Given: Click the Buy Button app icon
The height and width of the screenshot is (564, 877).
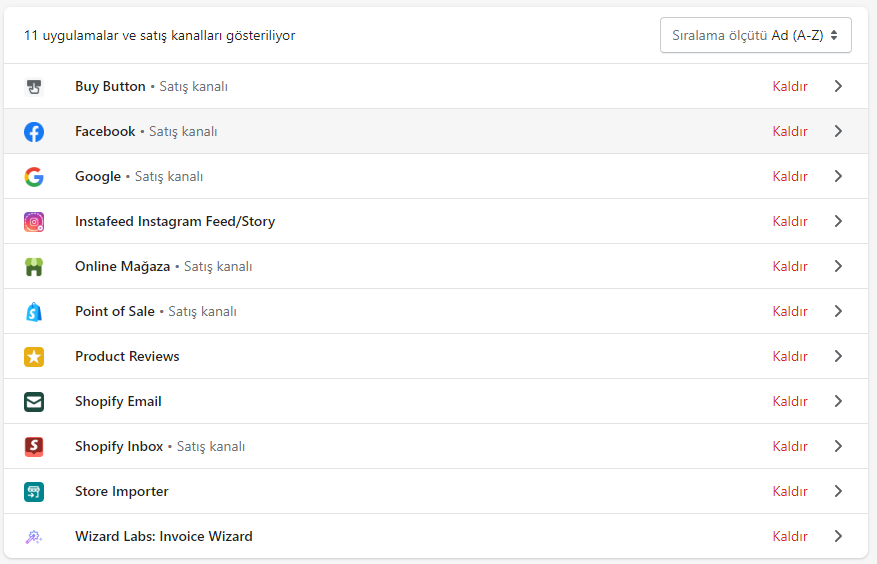Looking at the screenshot, I should [x=34, y=87].
